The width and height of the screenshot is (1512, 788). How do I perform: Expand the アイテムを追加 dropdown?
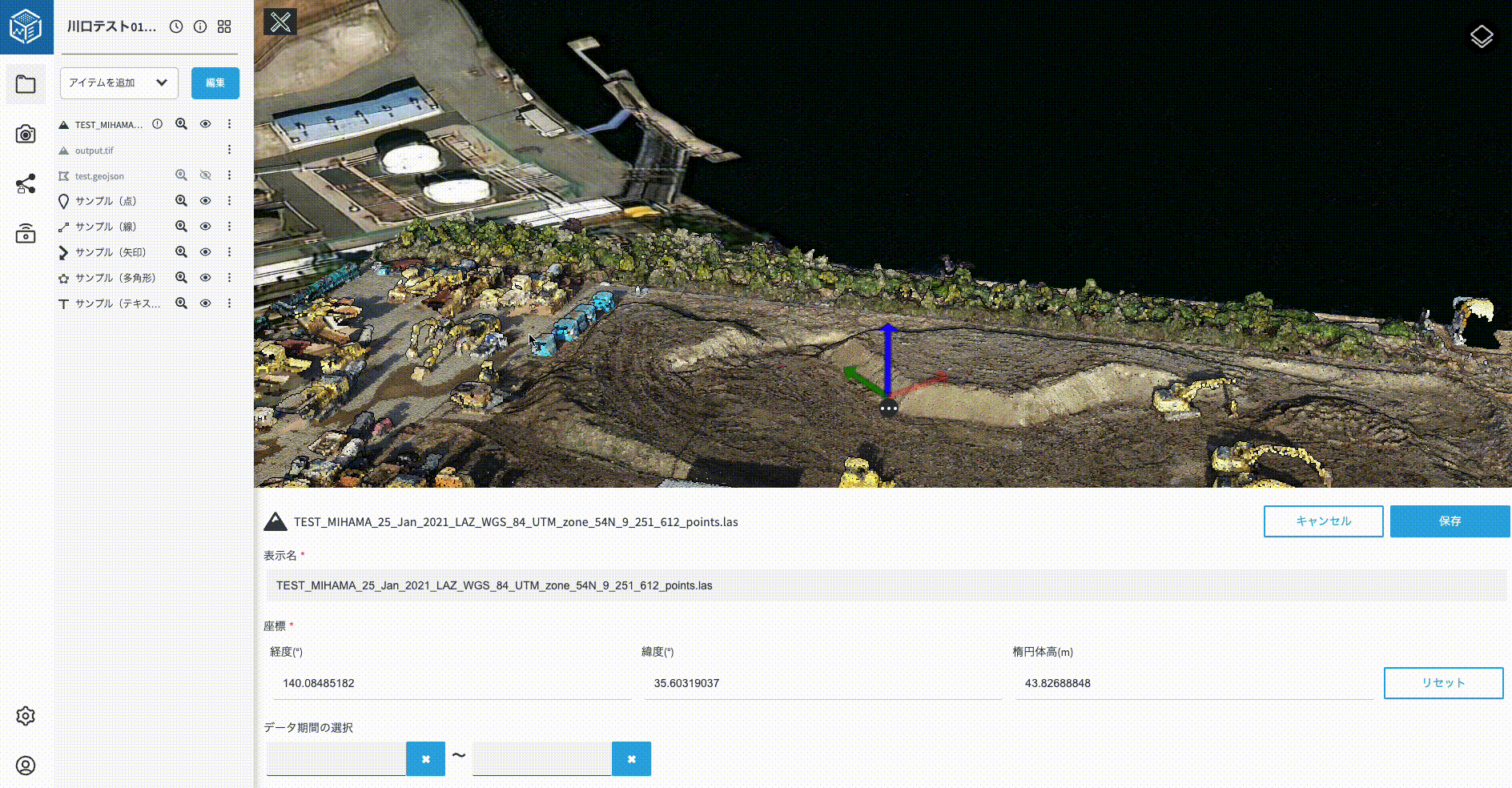tap(119, 82)
